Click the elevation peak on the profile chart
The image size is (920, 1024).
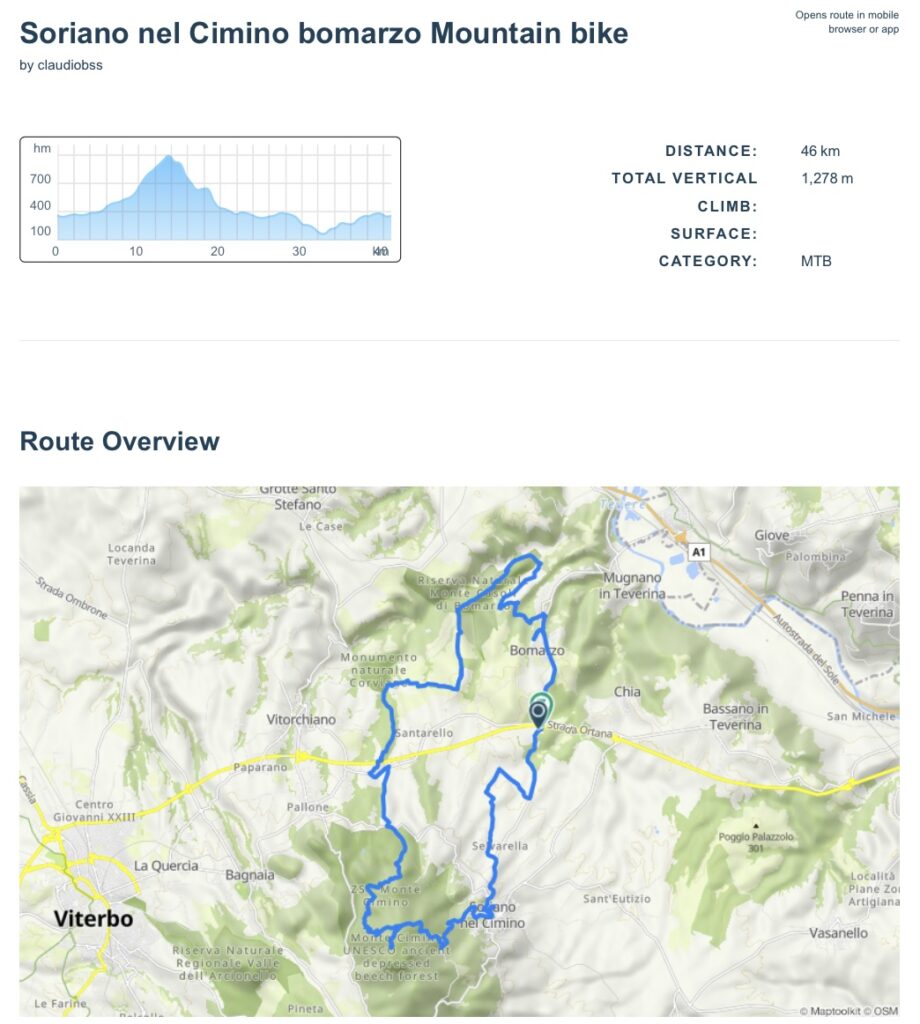169,157
